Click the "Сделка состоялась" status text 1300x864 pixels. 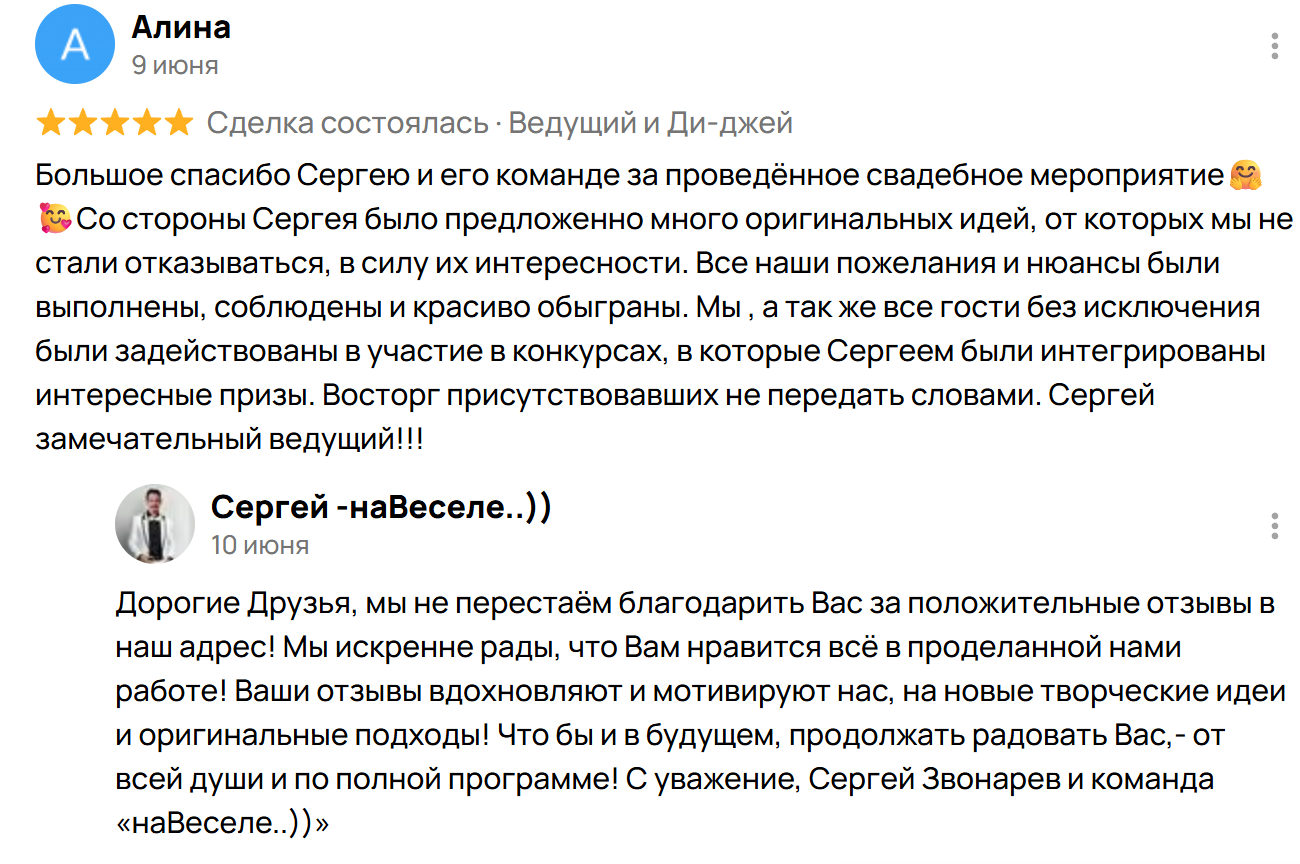point(347,124)
